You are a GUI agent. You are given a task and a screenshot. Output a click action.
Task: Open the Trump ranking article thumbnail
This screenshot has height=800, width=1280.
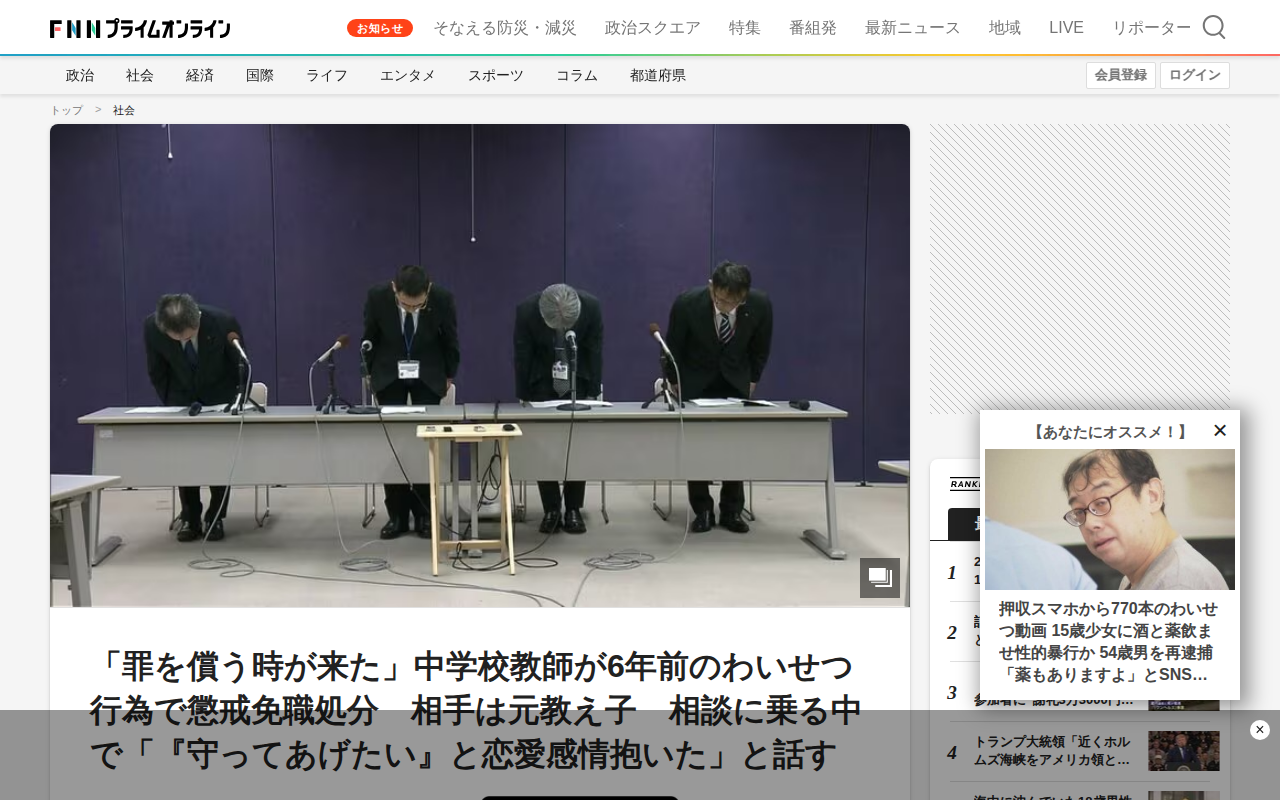click(x=1184, y=751)
